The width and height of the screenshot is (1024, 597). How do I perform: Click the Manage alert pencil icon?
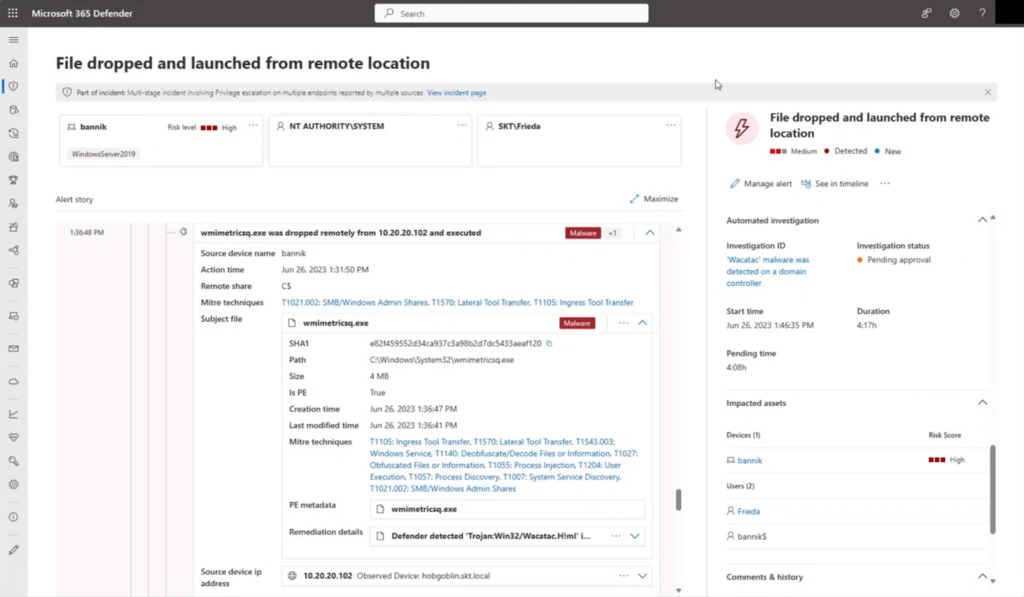coord(735,183)
